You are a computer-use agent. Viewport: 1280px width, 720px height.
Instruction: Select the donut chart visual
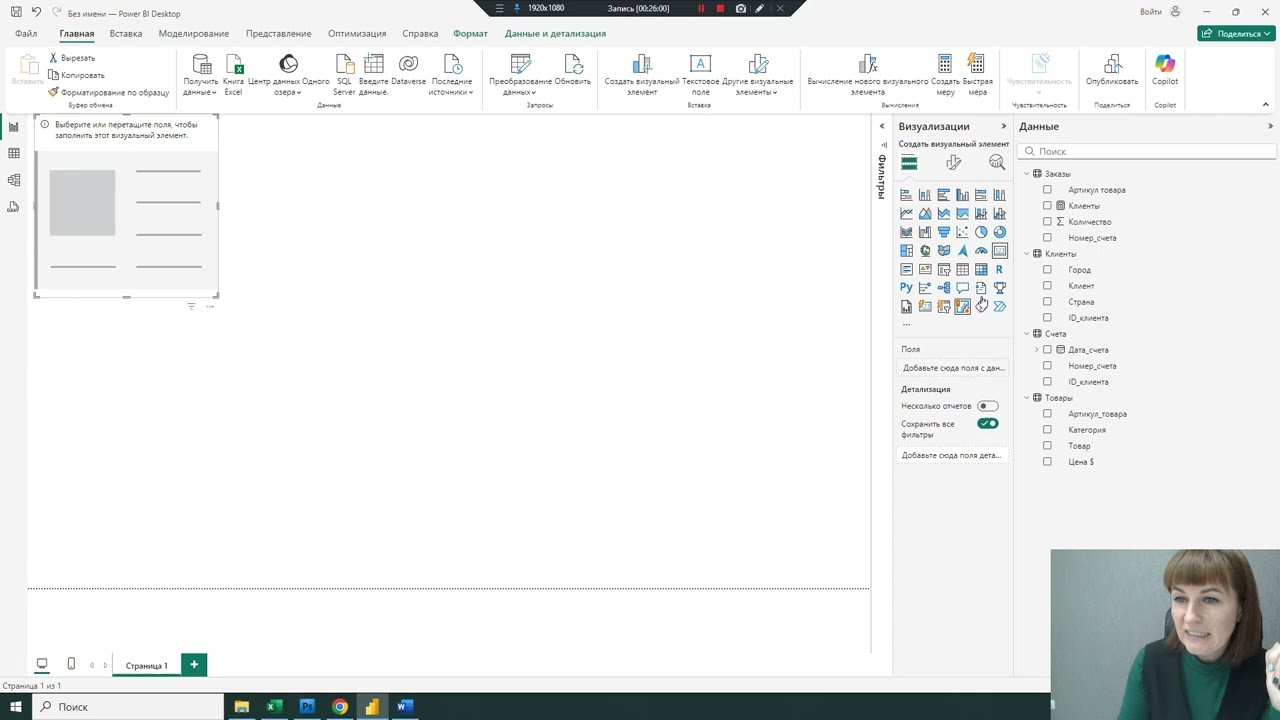pyautogui.click(x=999, y=232)
